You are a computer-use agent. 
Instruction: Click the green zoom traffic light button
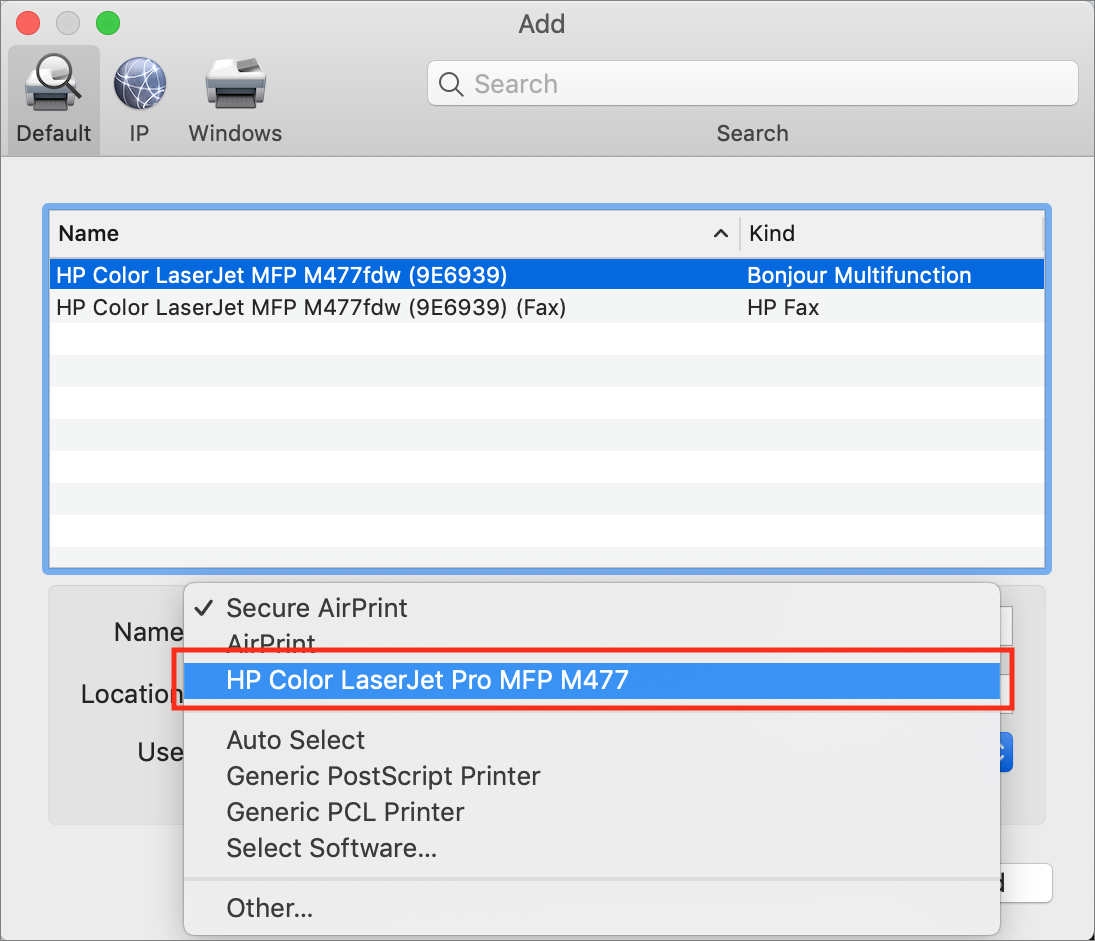107,22
